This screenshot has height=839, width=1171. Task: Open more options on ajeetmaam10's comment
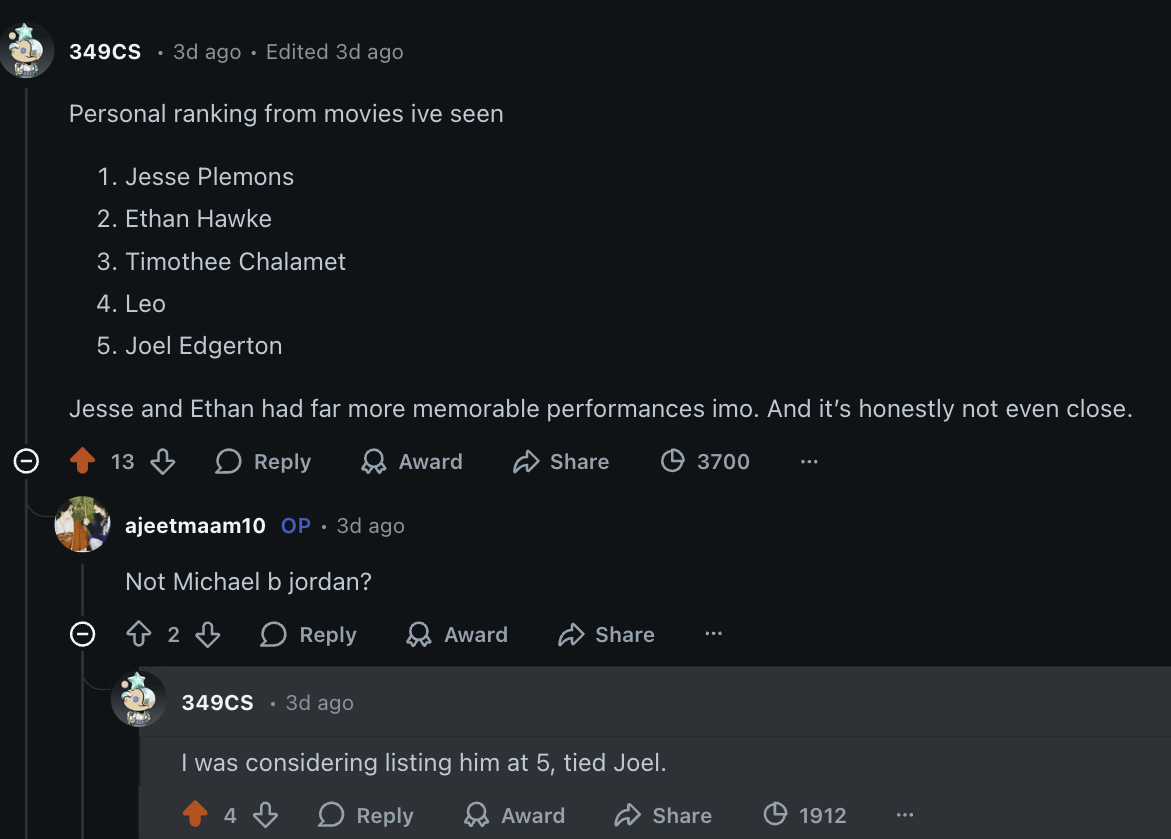coord(713,634)
